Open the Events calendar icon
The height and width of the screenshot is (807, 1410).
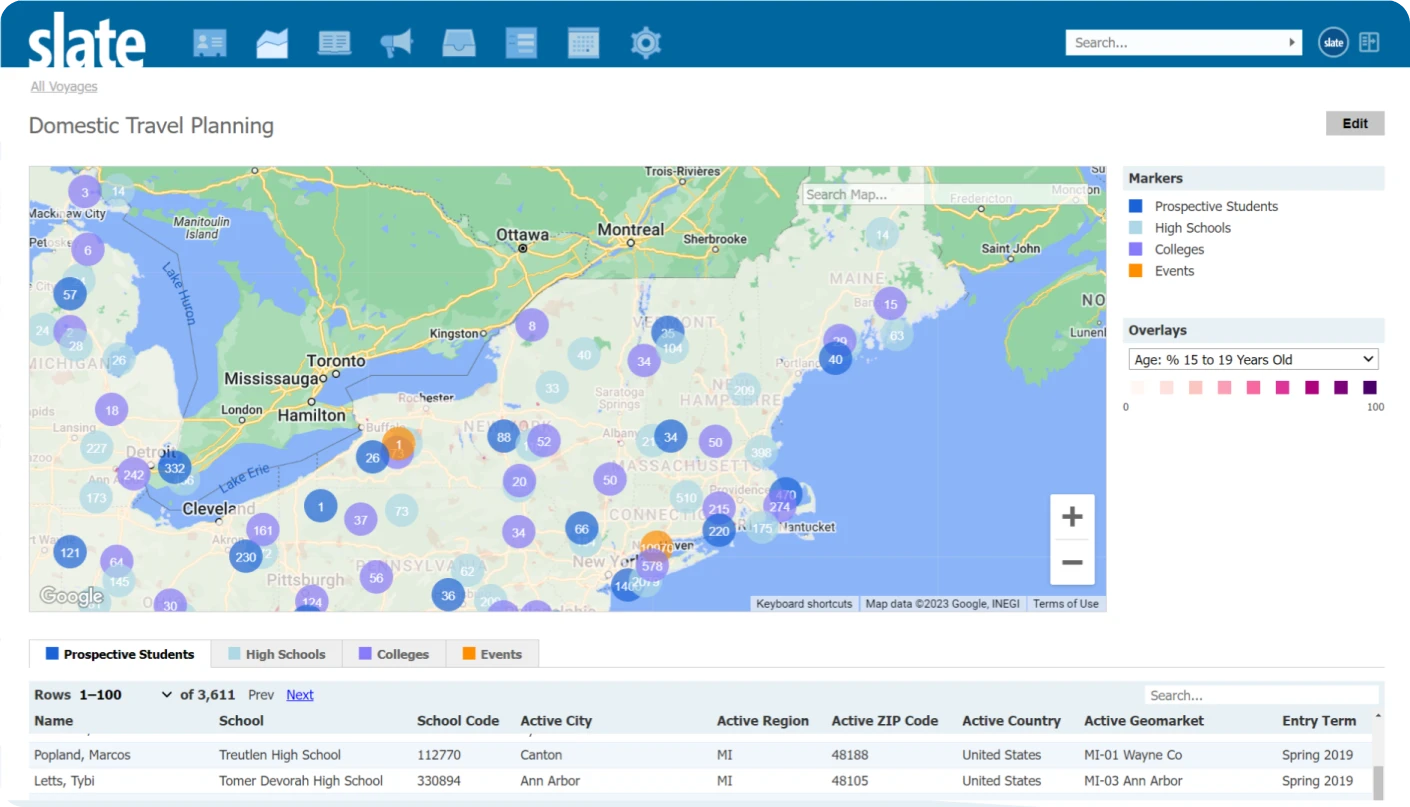click(583, 43)
